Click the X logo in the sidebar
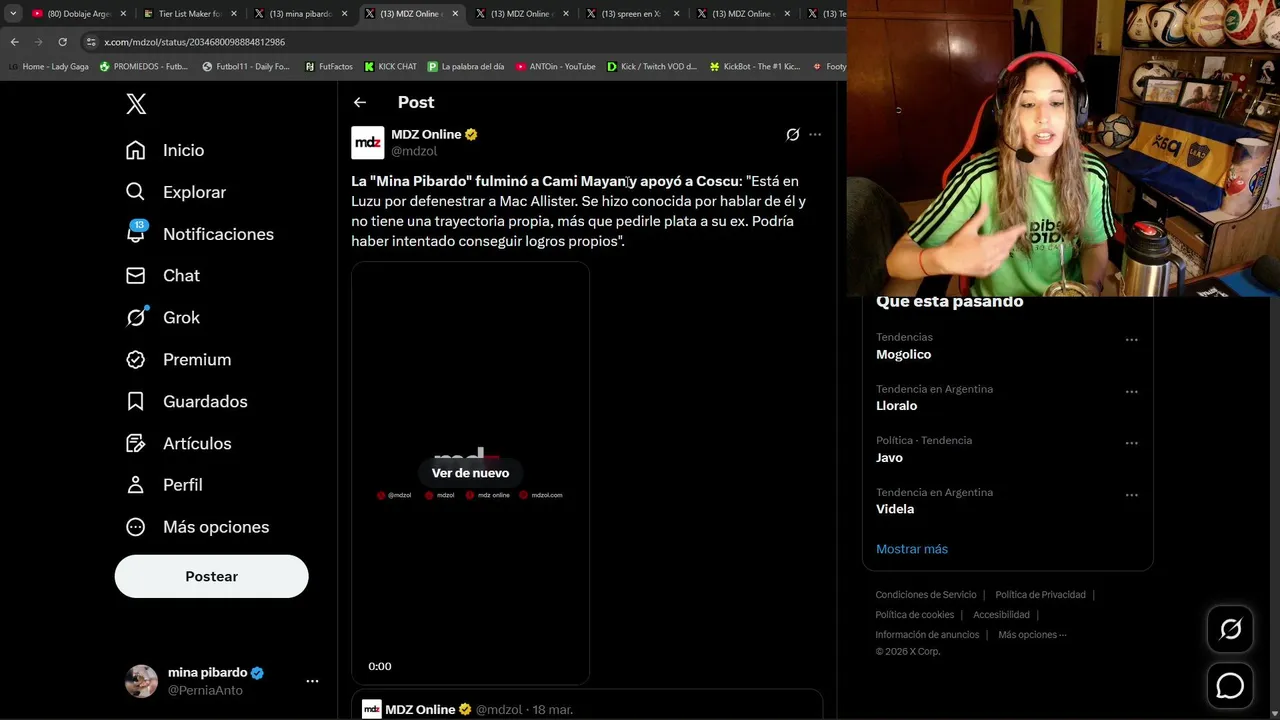 click(136, 103)
